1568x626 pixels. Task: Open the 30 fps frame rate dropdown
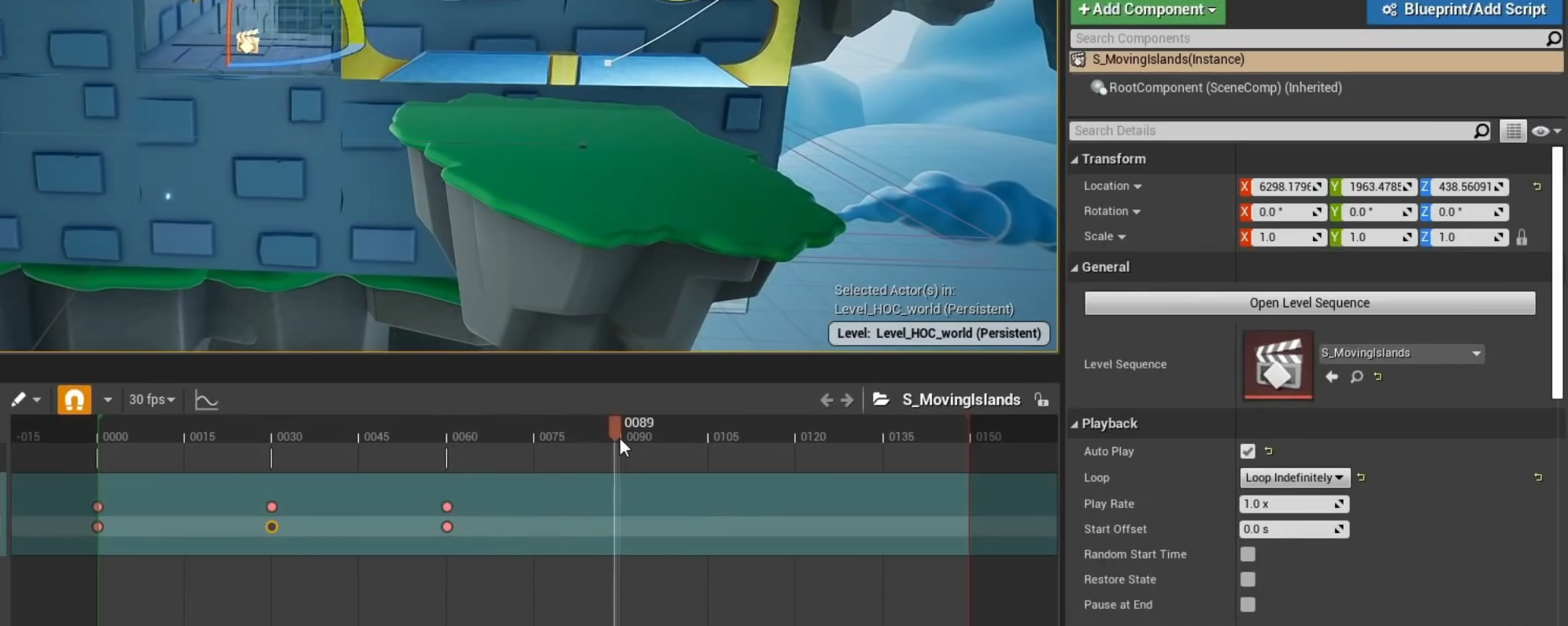(151, 400)
